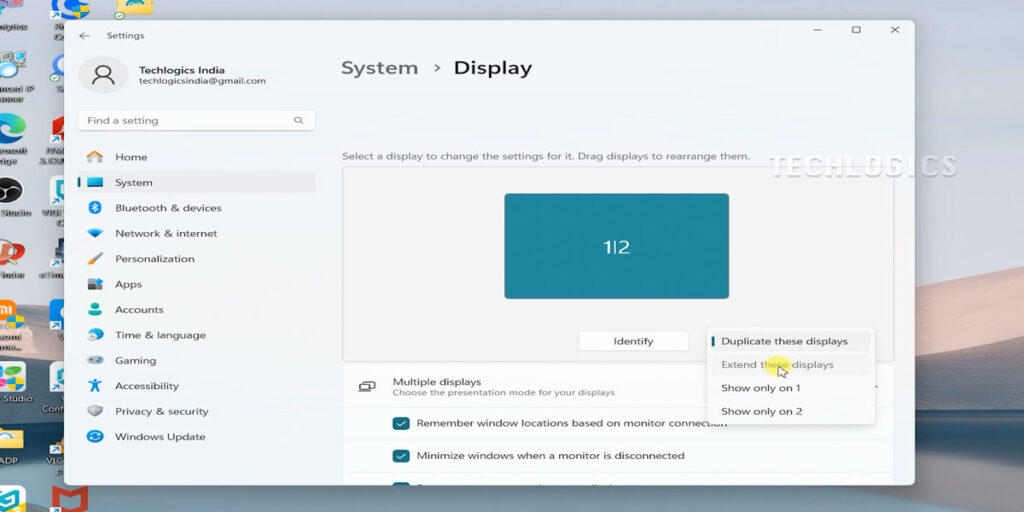Pick Show only on 2
1024x512 pixels.
pos(761,411)
